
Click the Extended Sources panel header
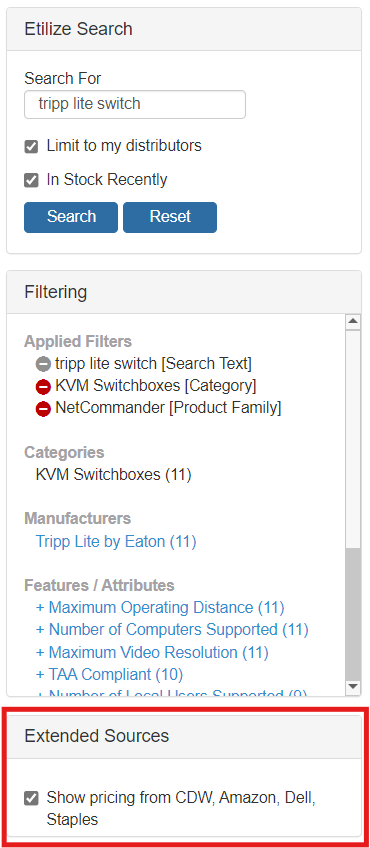pos(184,737)
